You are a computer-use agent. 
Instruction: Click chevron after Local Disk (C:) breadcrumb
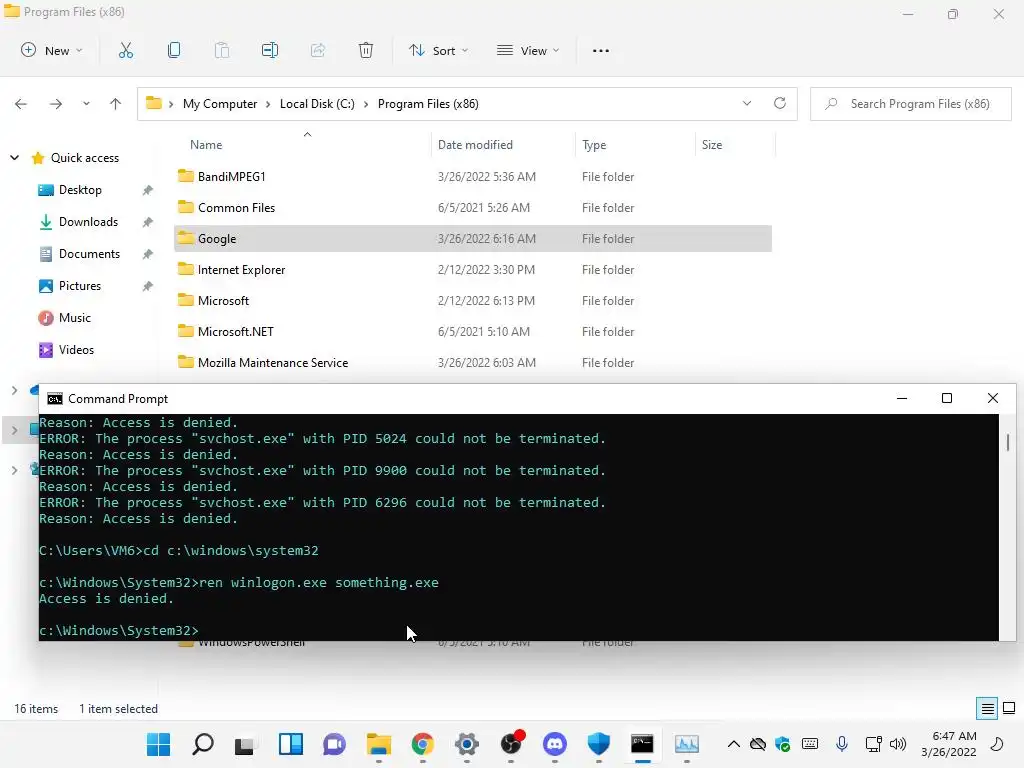click(x=366, y=104)
